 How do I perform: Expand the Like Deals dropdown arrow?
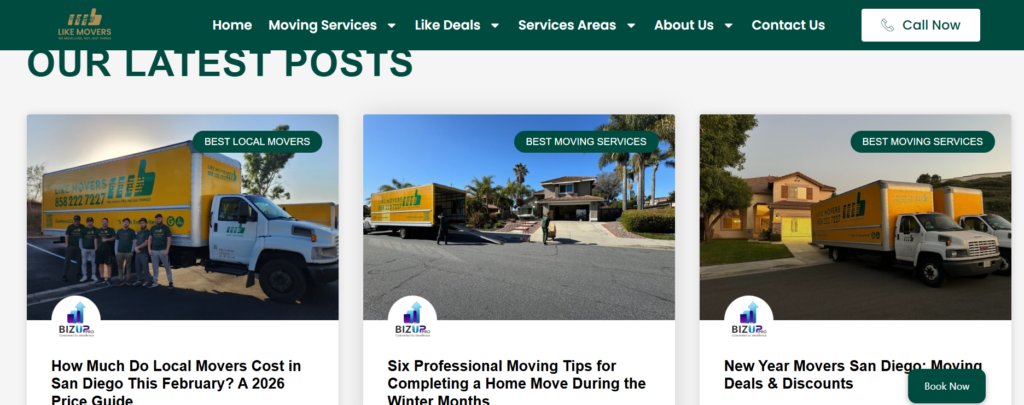point(495,25)
